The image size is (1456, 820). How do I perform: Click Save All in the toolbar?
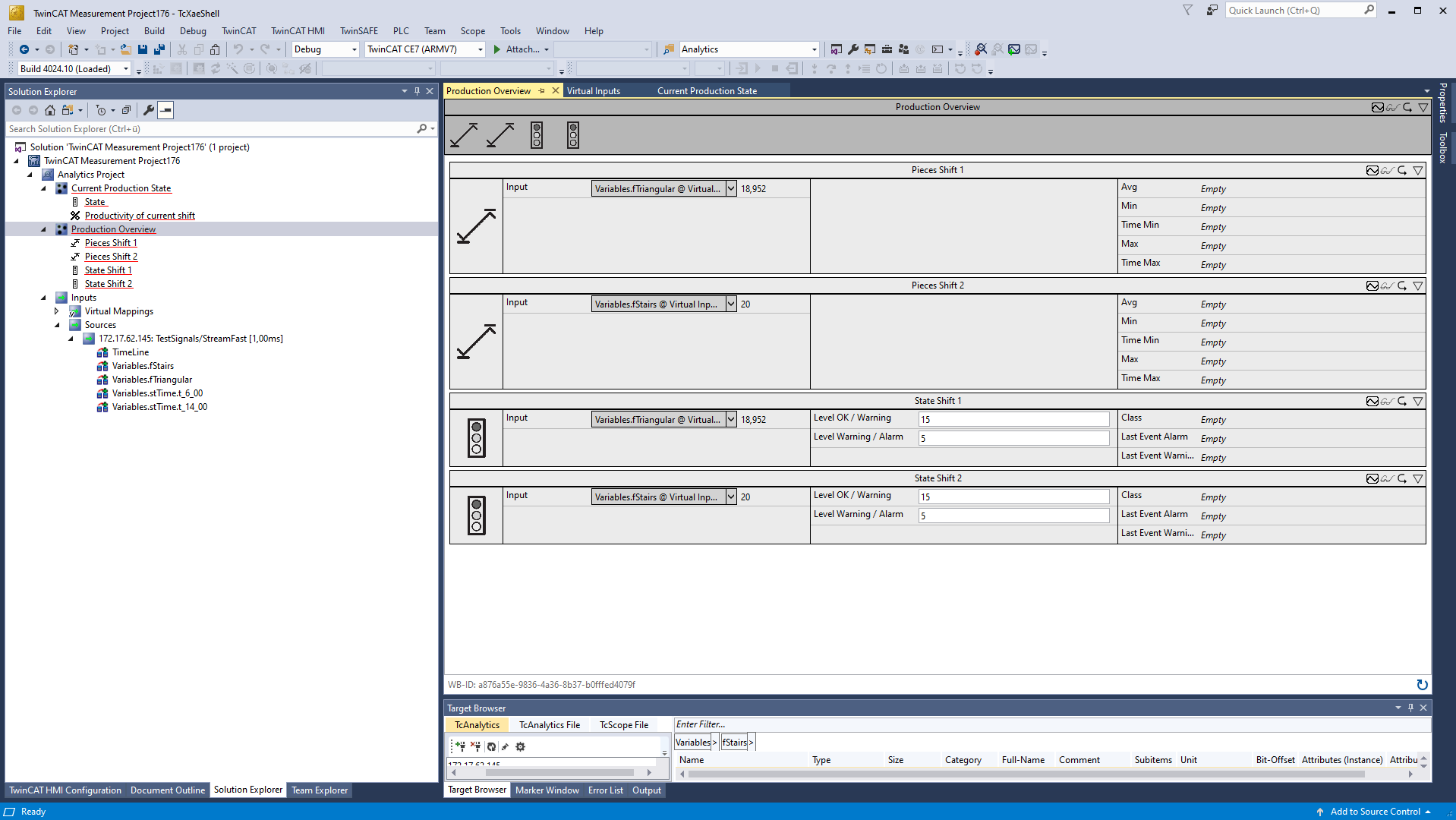[159, 49]
